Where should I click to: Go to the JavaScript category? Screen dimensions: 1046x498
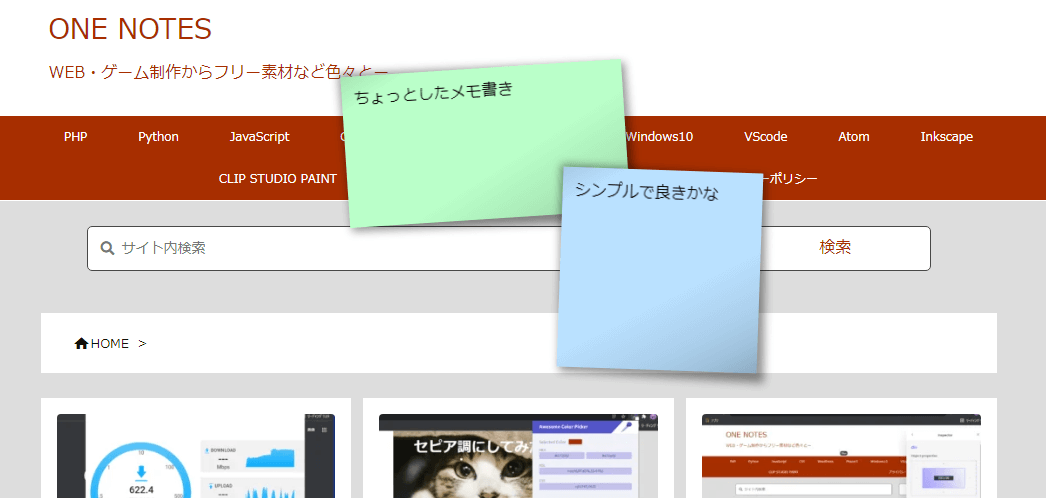point(259,137)
